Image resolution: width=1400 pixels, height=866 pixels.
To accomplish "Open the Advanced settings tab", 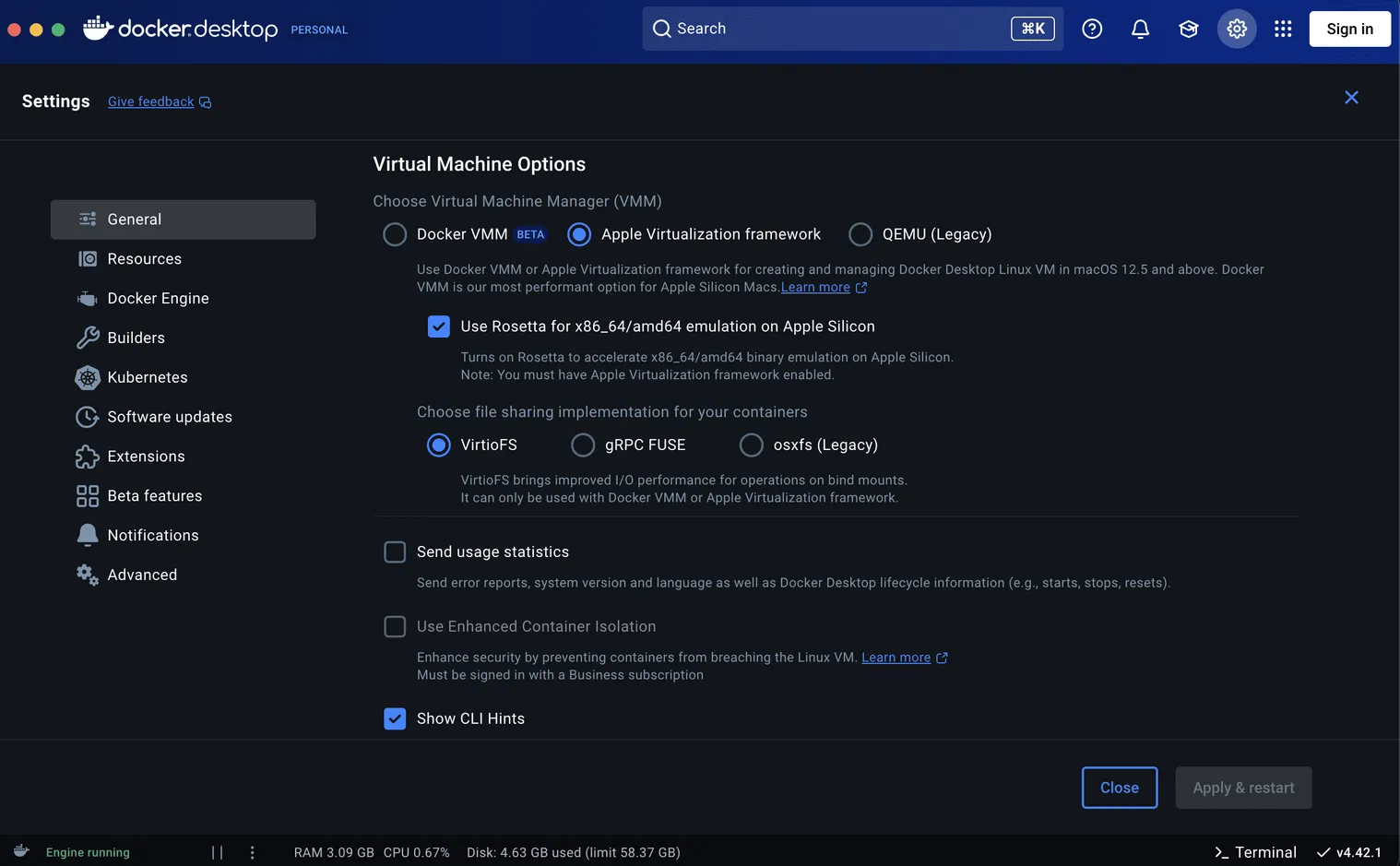I will click(183, 575).
